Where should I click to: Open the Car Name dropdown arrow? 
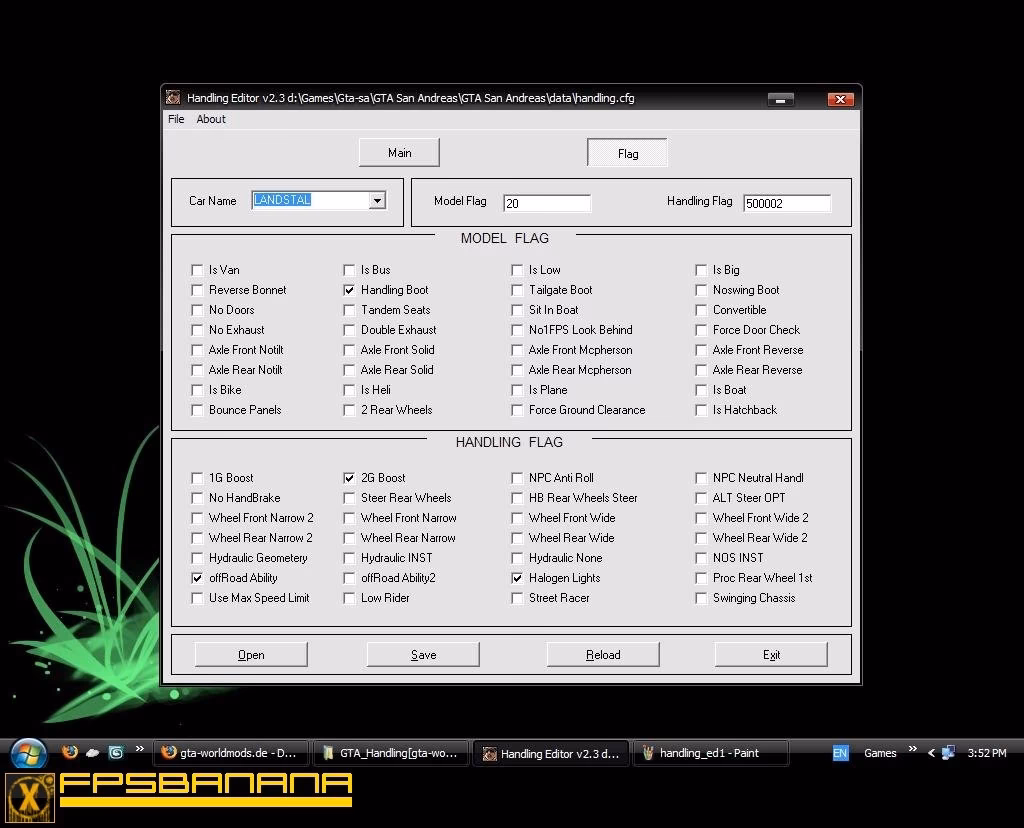tap(377, 200)
